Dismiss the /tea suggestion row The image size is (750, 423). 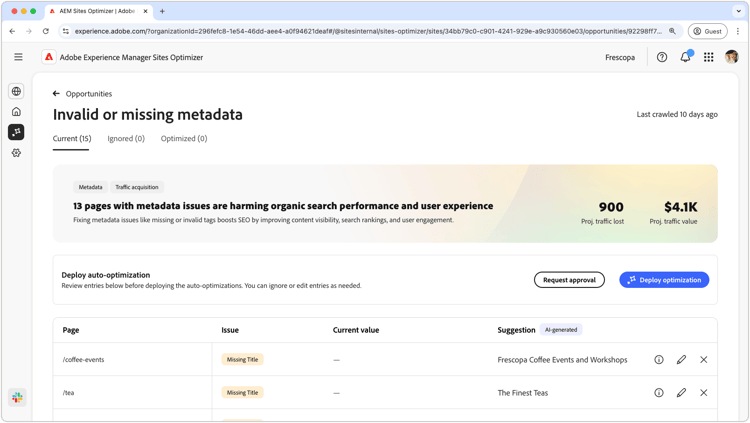click(x=704, y=393)
